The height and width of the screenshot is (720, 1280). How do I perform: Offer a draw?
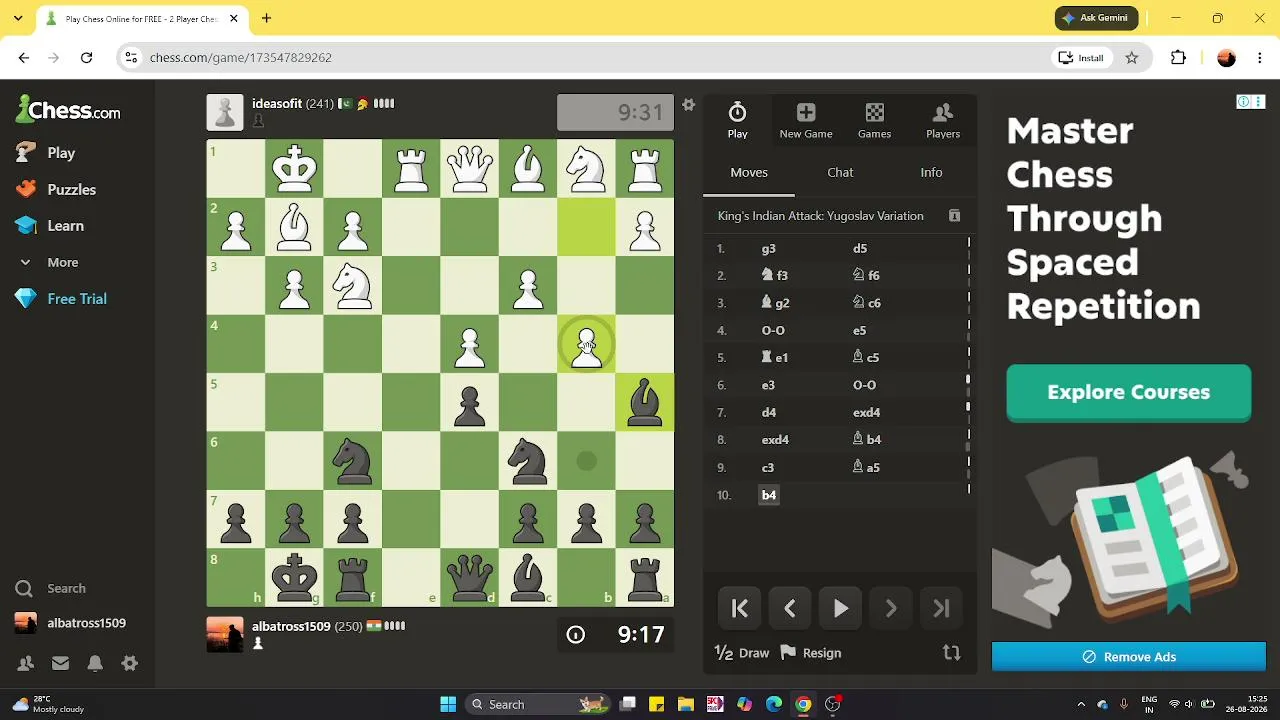[742, 653]
